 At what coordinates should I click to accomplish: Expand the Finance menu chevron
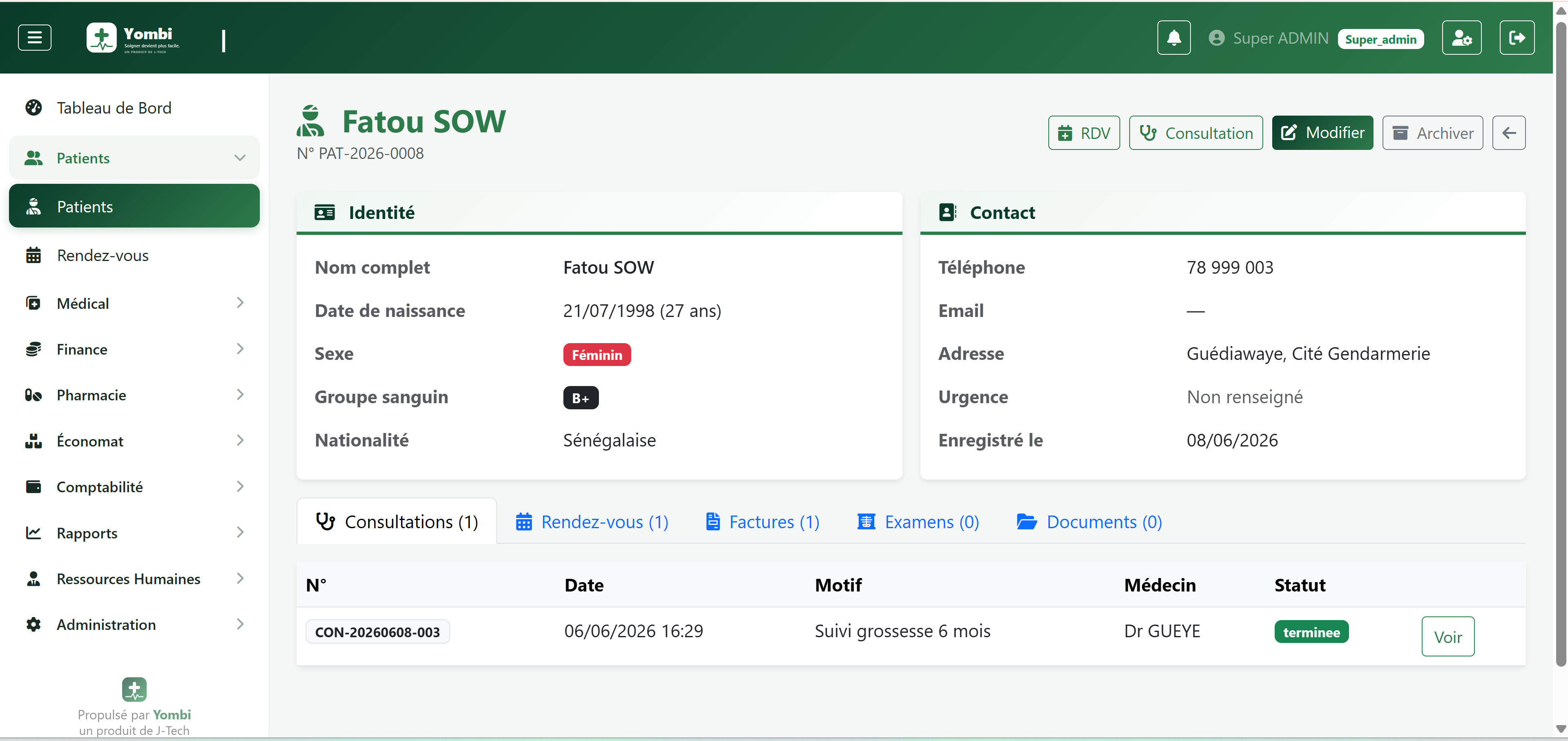point(240,348)
